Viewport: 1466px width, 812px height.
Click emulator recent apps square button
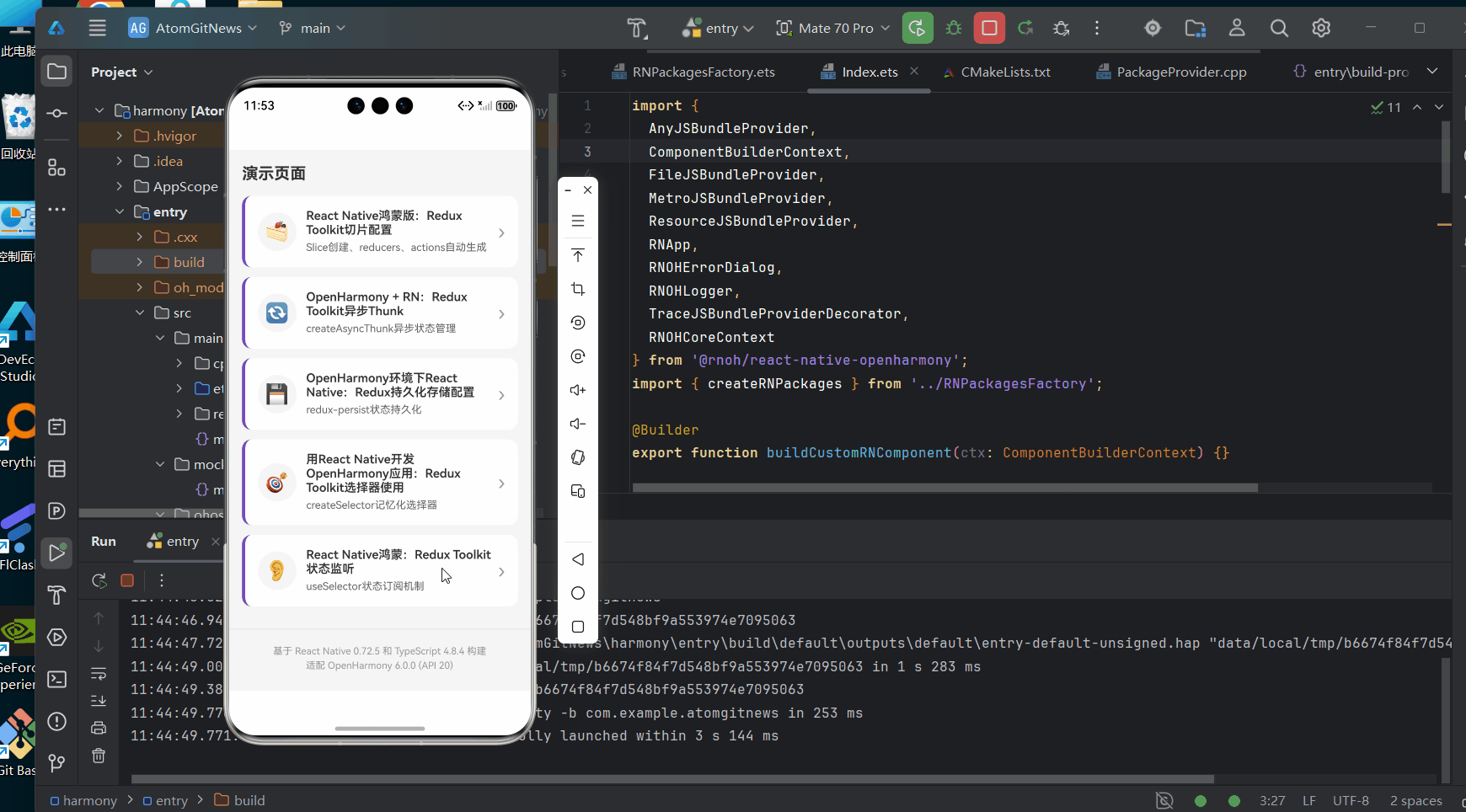[x=578, y=627]
